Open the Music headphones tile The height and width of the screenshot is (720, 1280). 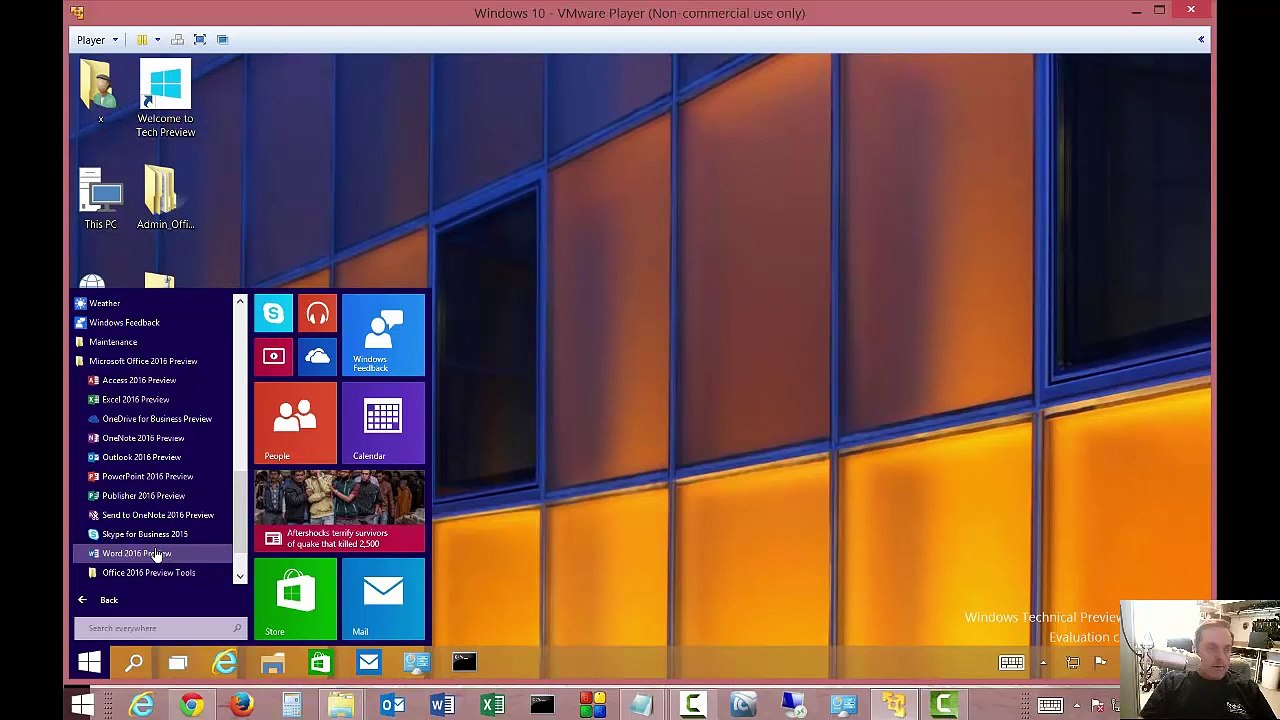click(x=317, y=314)
